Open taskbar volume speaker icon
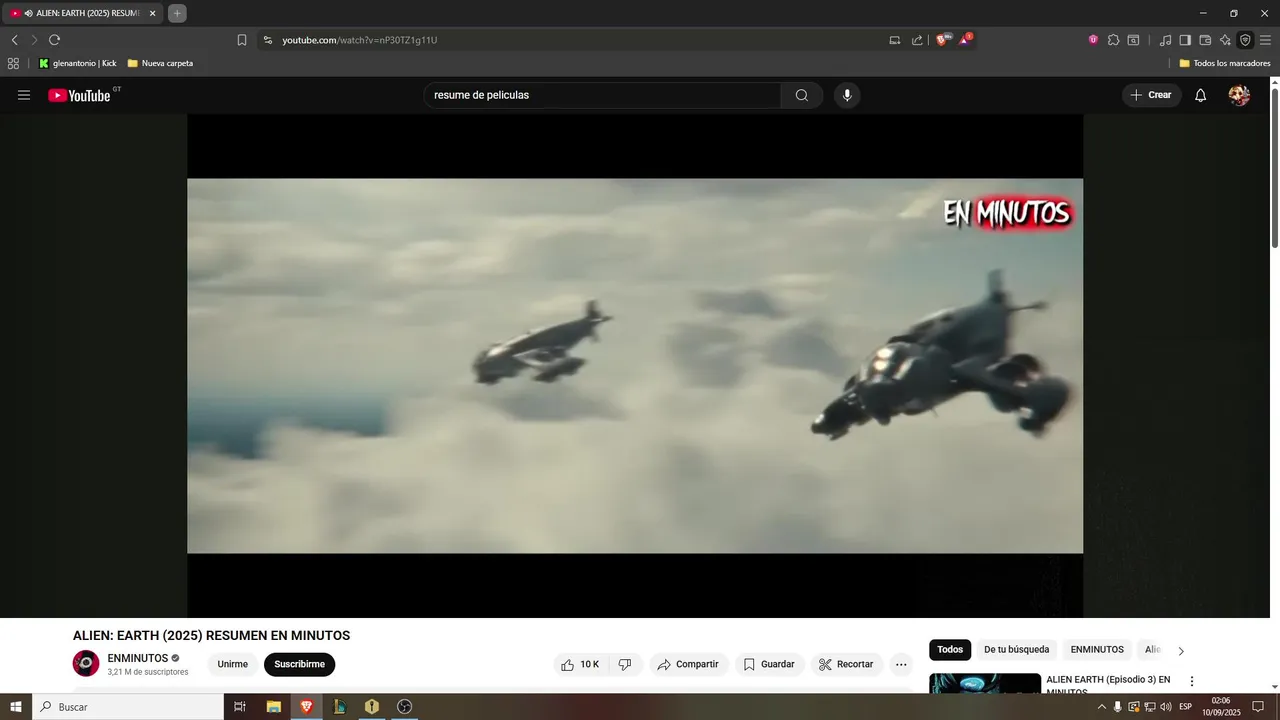This screenshot has width=1280, height=720. coord(1165,707)
